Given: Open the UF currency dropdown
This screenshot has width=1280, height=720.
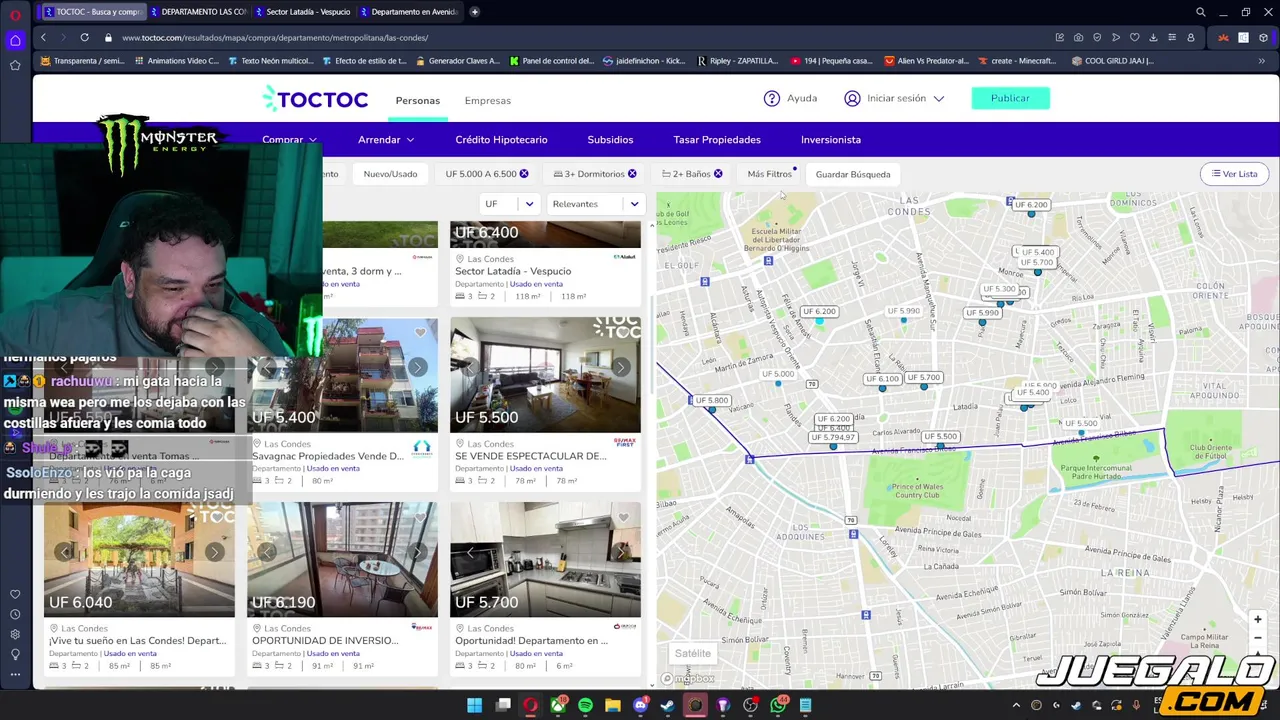Looking at the screenshot, I should [x=509, y=204].
